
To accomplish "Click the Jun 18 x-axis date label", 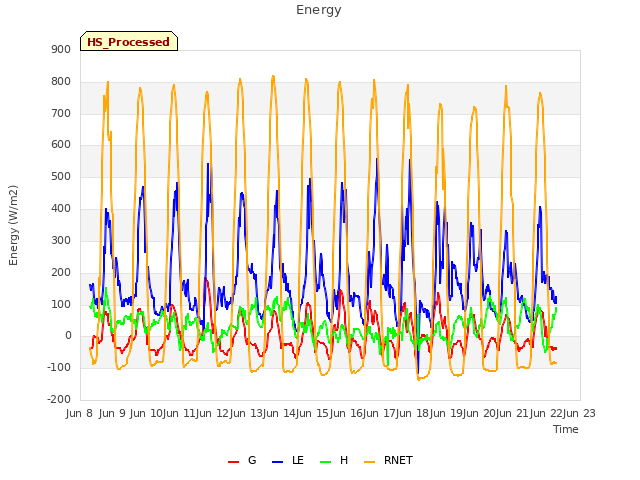I will point(413,413).
